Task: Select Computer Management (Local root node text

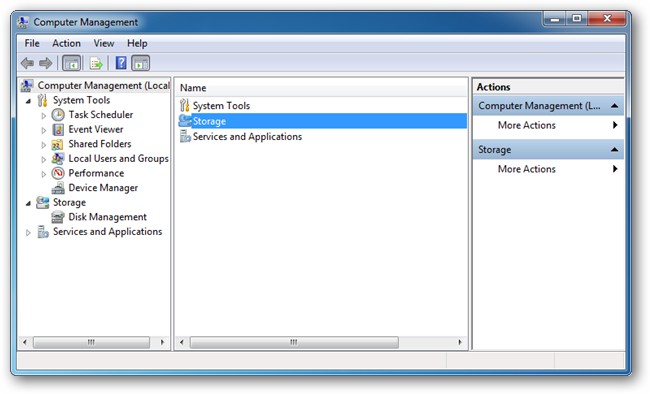Action: (x=104, y=85)
